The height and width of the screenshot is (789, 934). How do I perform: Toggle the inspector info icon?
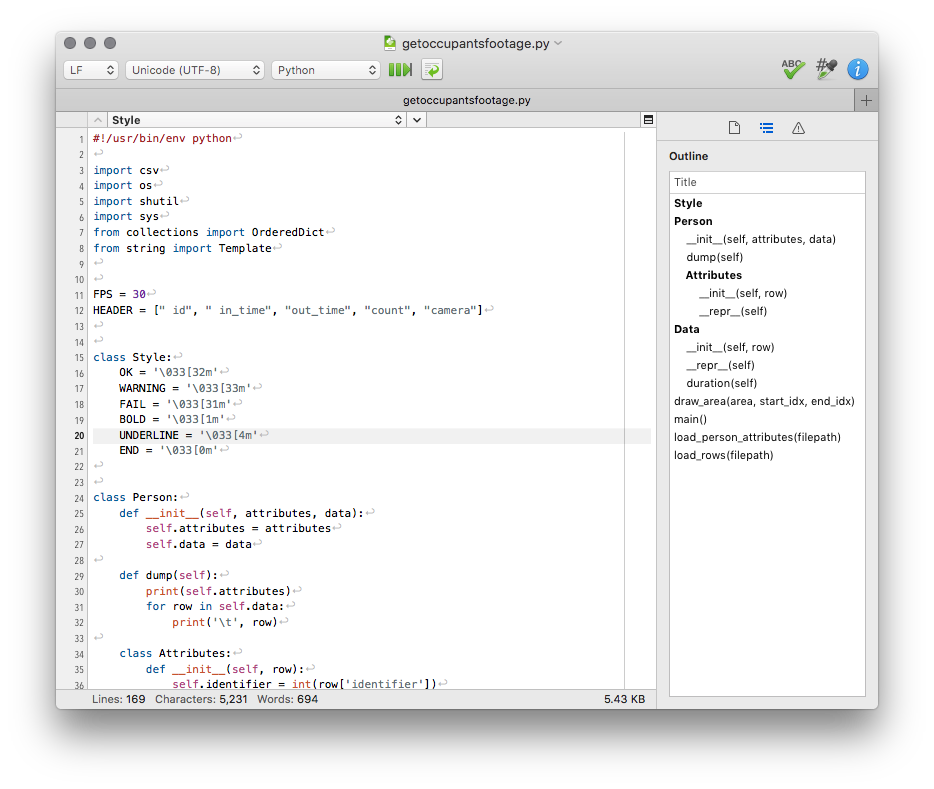pos(858,69)
